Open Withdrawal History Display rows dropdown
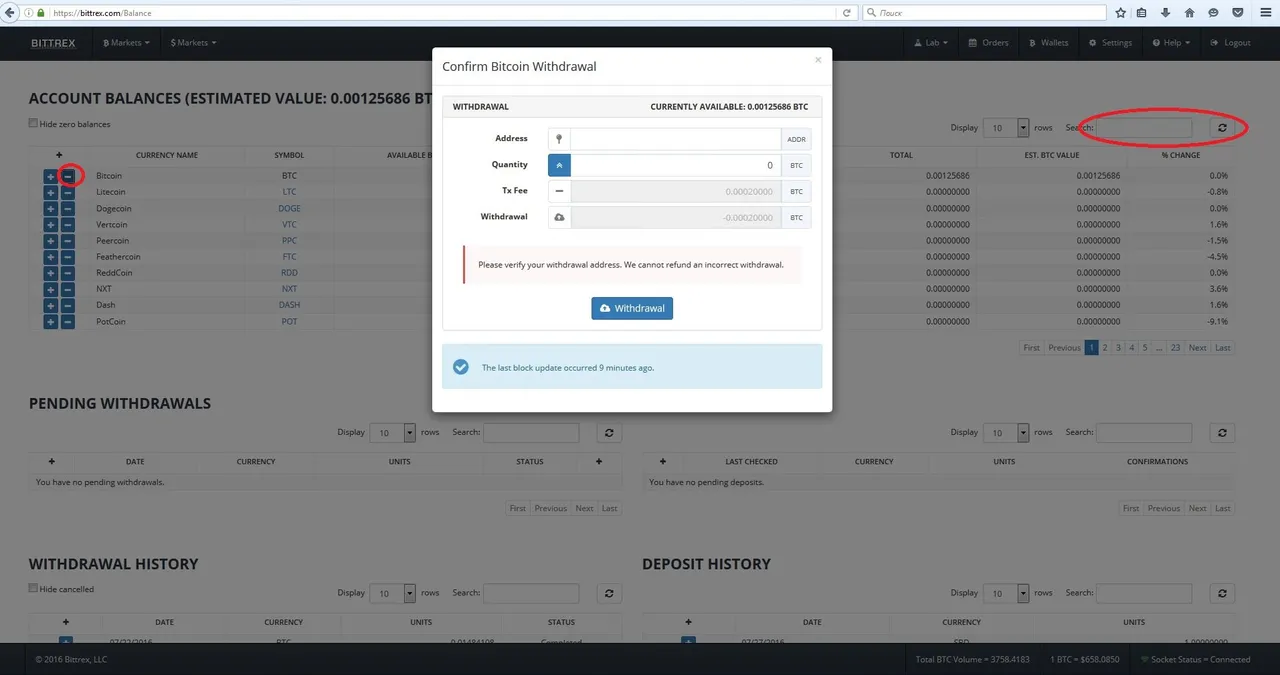The height and width of the screenshot is (675, 1280). [x=392, y=593]
